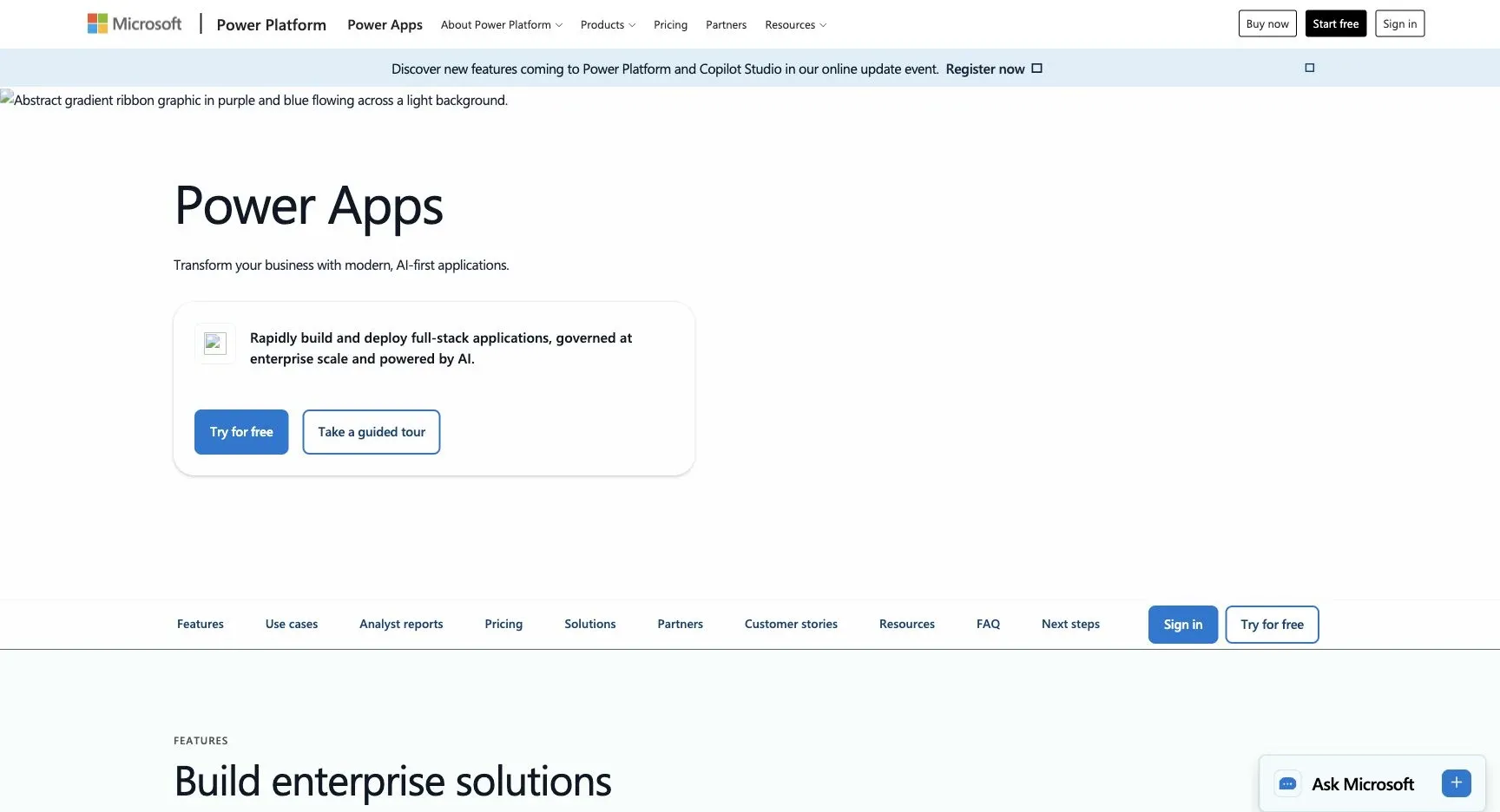The image size is (1500, 812).
Task: Jump to Customer stories section
Action: [791, 624]
